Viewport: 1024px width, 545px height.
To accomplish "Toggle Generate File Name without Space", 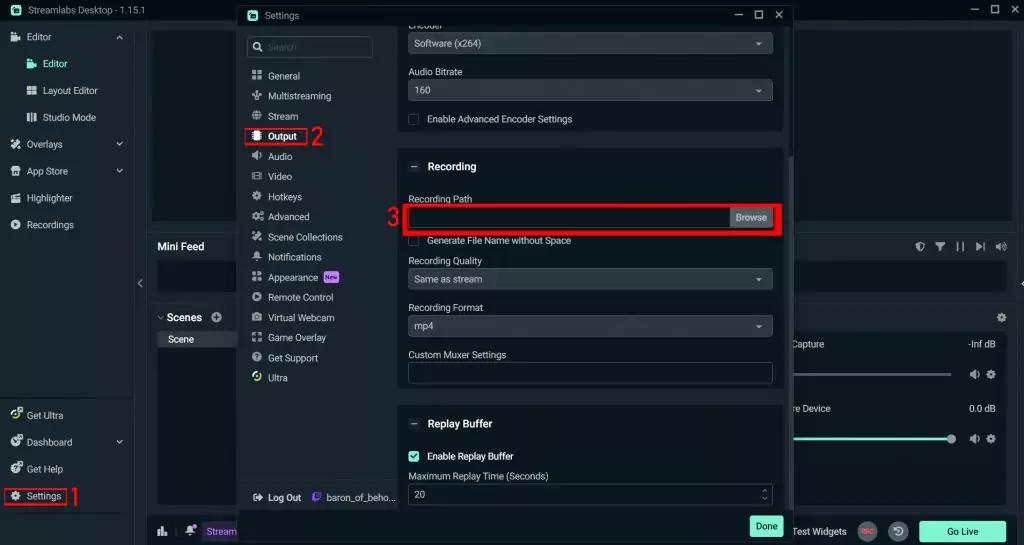I will pos(413,241).
